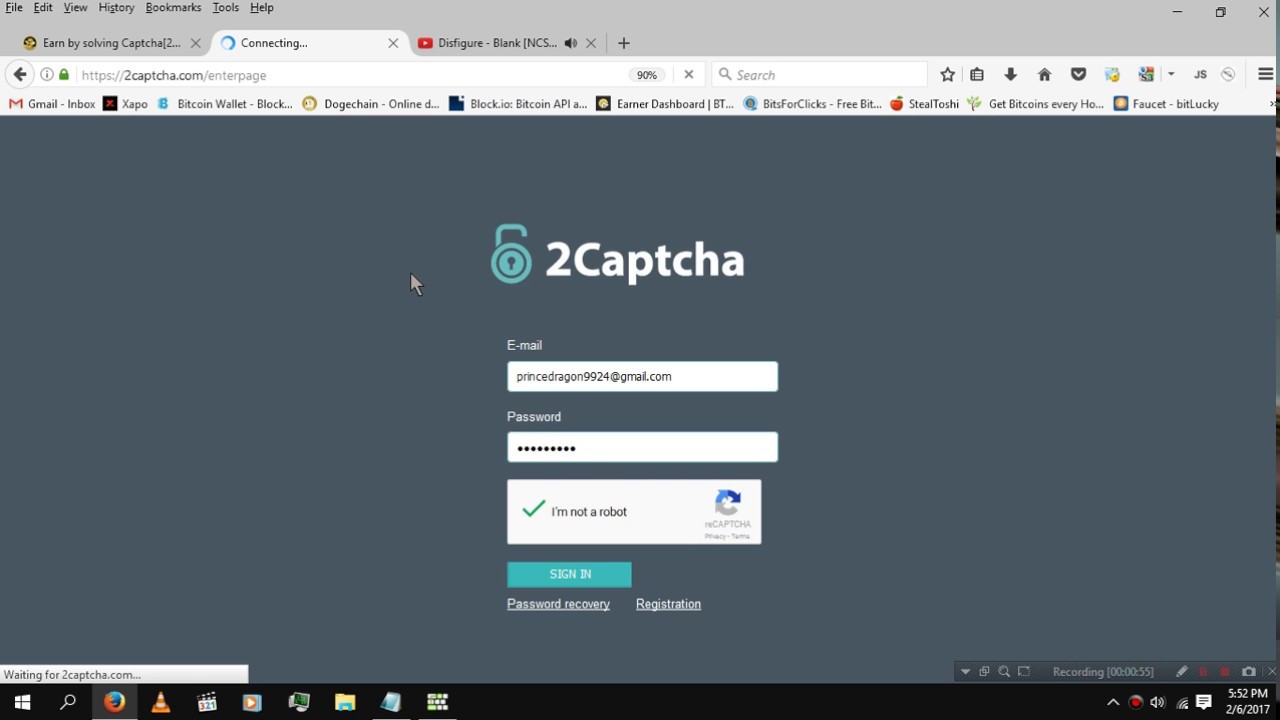The image size is (1280, 720).
Task: Click the recorder window-select icon
Action: click(985, 672)
